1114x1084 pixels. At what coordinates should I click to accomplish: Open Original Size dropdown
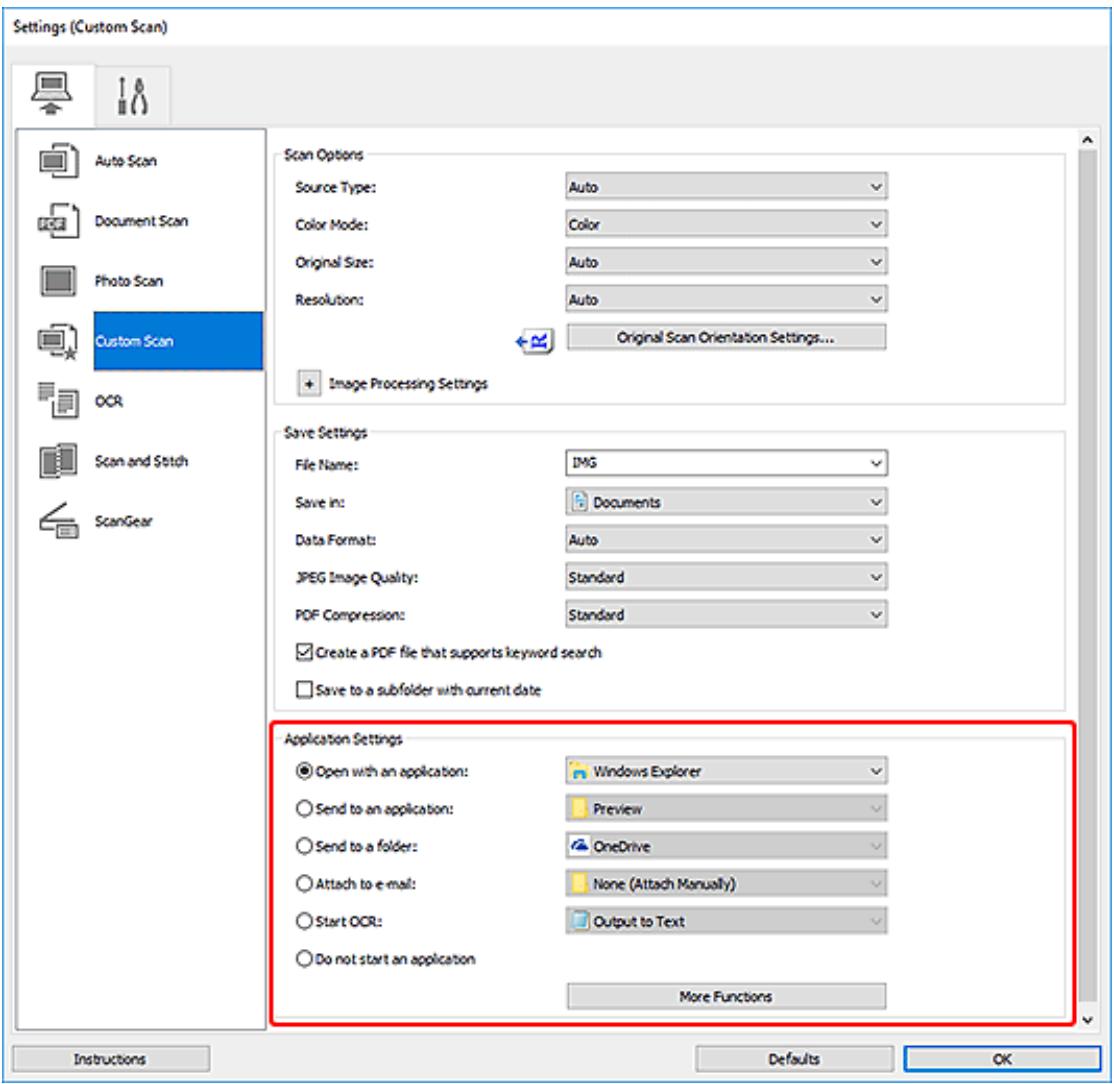click(726, 262)
